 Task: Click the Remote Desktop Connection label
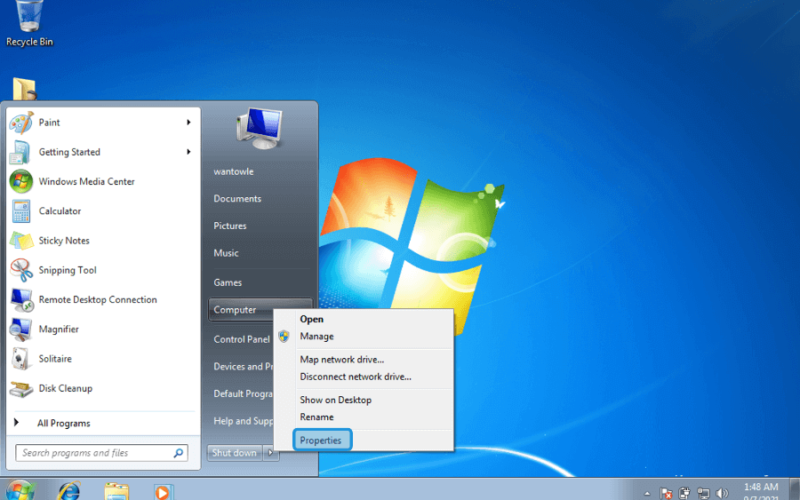pos(98,299)
